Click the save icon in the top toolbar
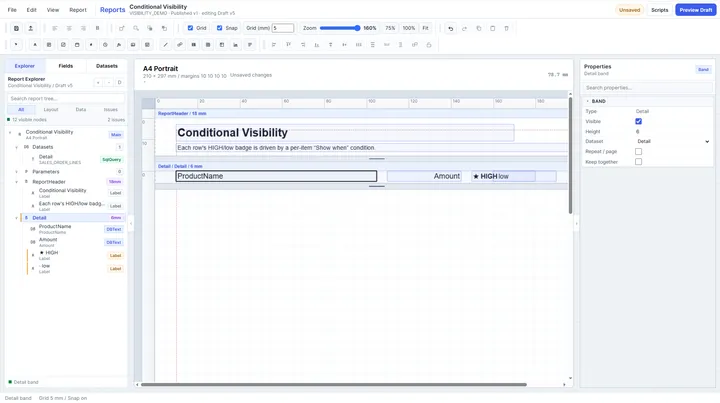Image resolution: width=720 pixels, height=403 pixels. tap(16, 28)
